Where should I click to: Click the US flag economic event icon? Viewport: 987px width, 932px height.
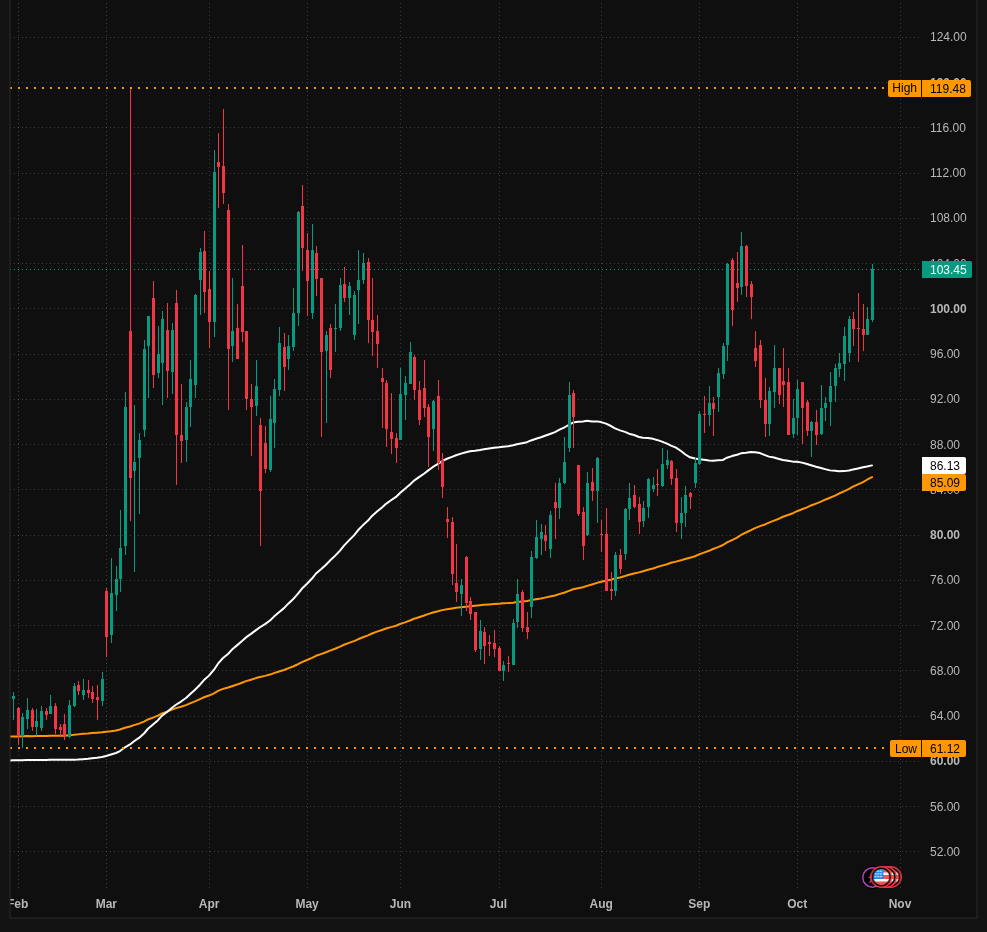tap(881, 877)
